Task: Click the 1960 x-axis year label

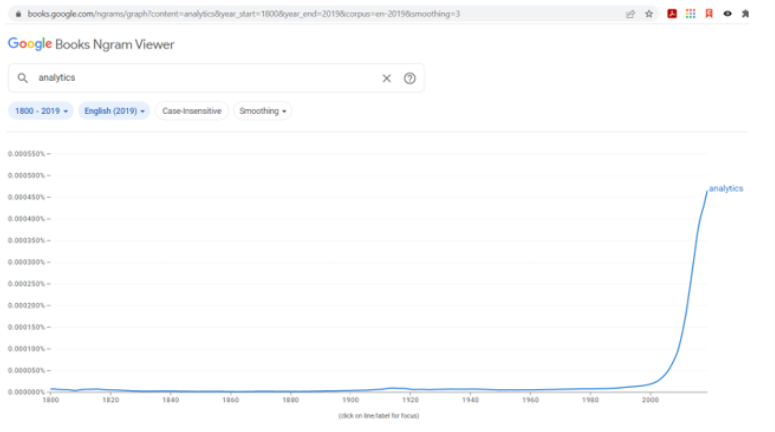Action: tap(530, 400)
